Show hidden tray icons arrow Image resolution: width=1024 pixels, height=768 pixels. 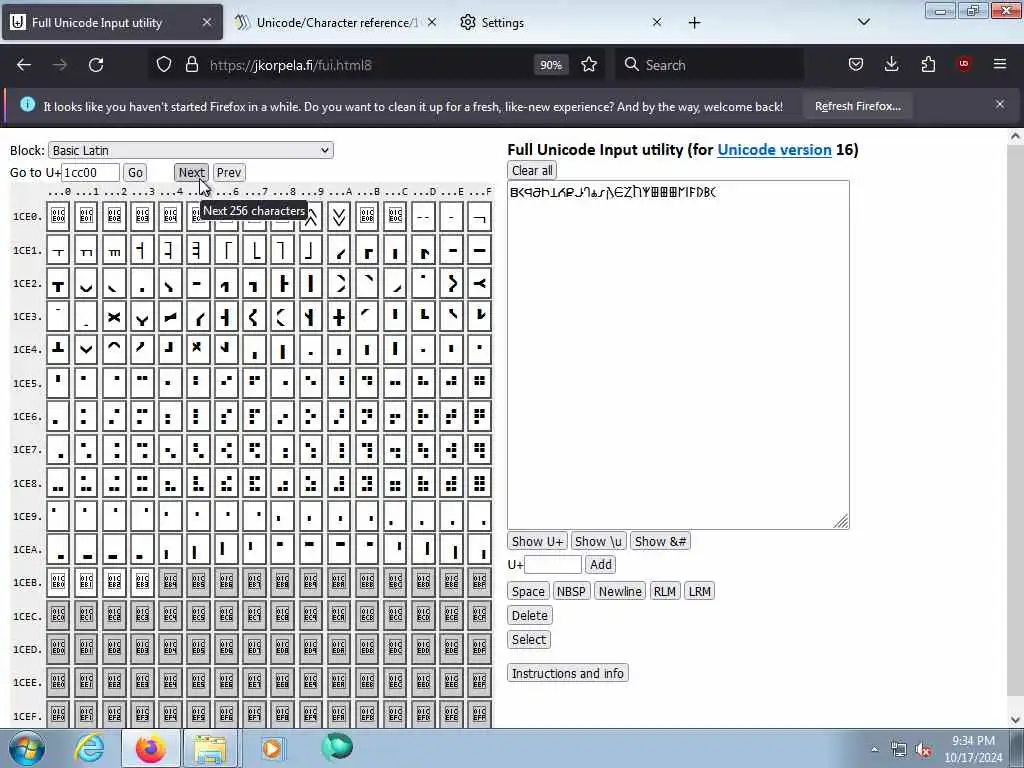coord(874,750)
